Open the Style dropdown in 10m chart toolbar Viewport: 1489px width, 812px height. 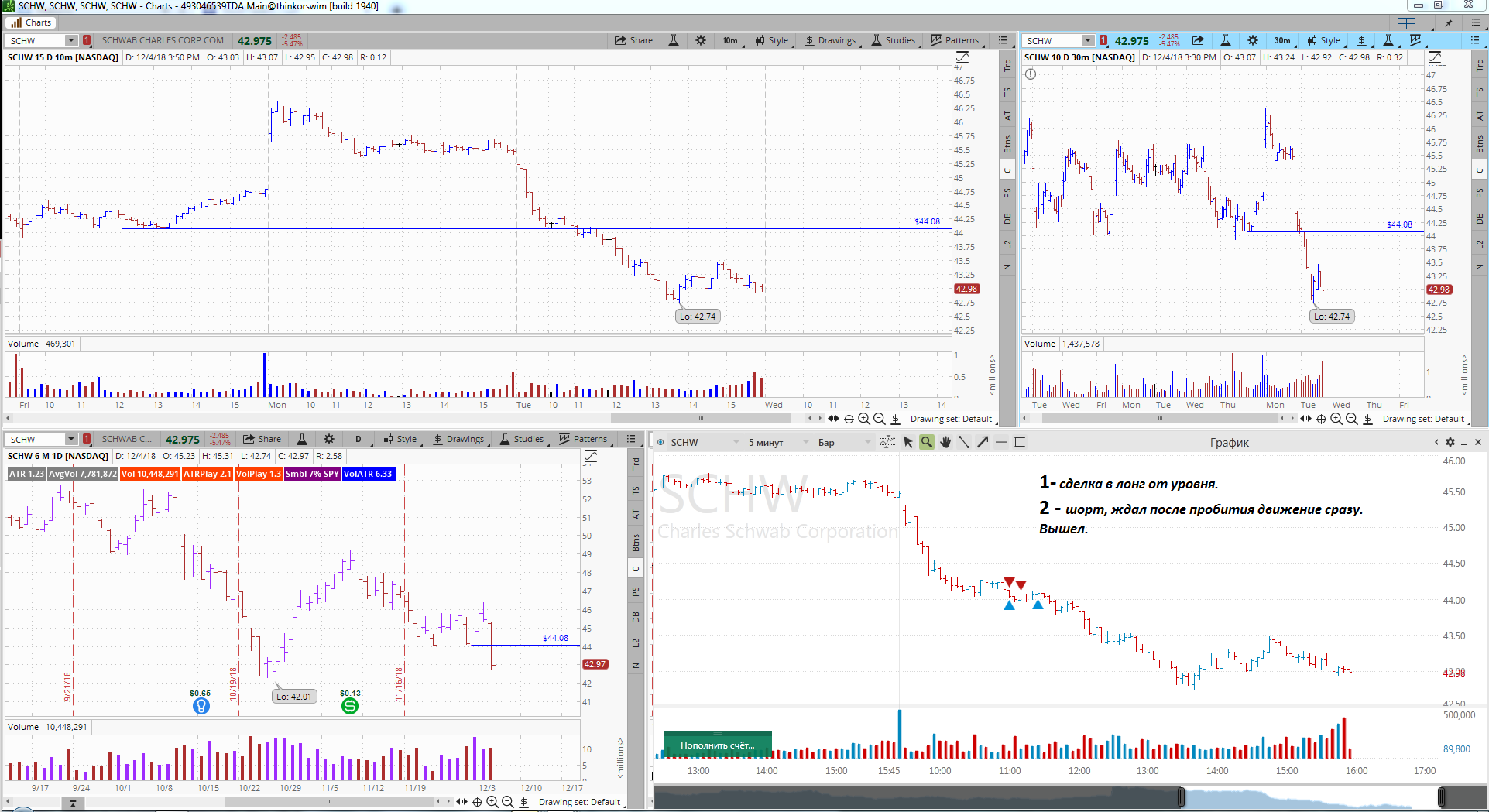tap(772, 40)
